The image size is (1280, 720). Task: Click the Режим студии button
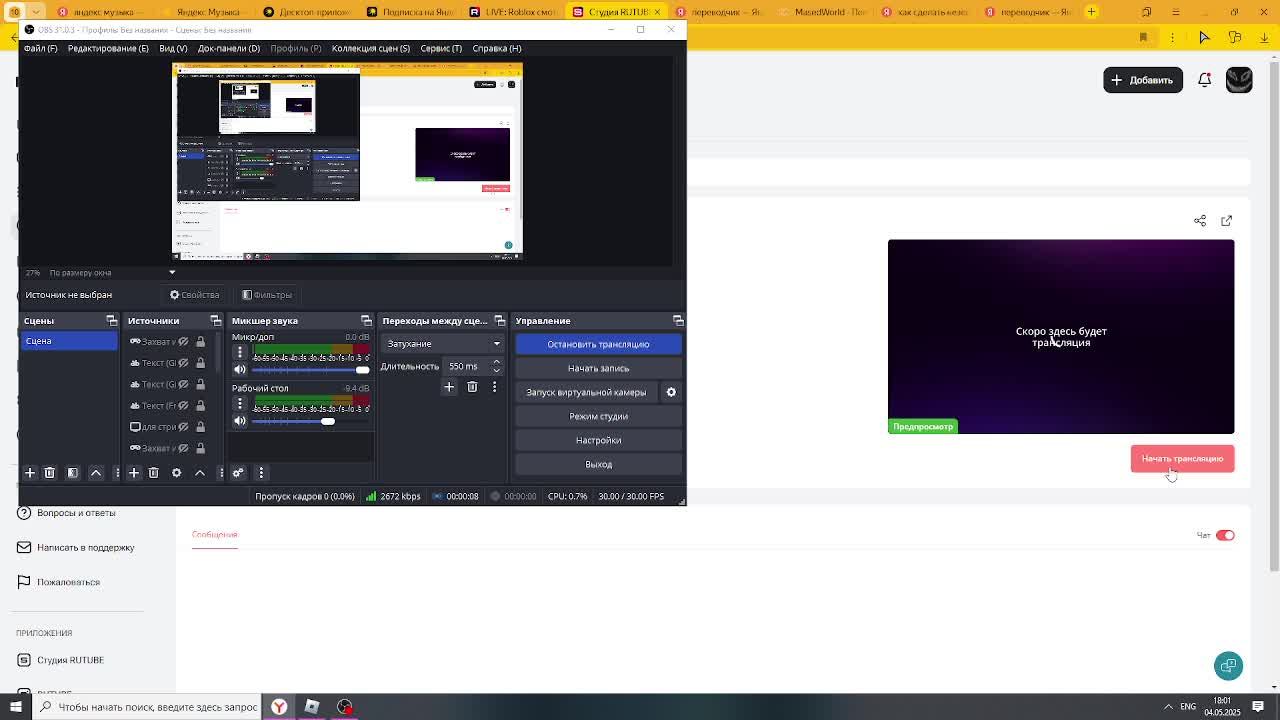pos(598,416)
